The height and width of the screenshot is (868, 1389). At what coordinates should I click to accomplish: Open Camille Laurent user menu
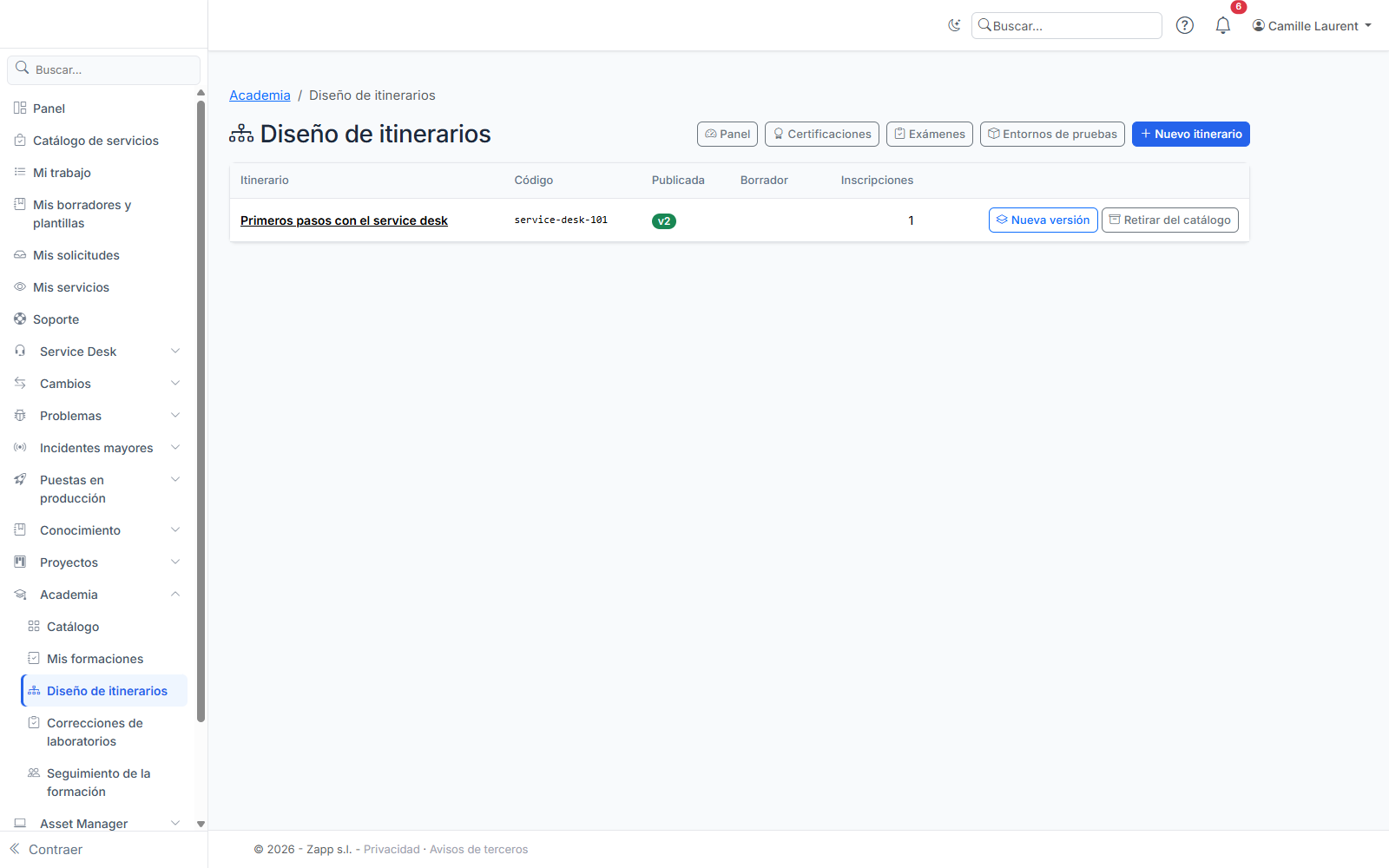(x=1312, y=26)
